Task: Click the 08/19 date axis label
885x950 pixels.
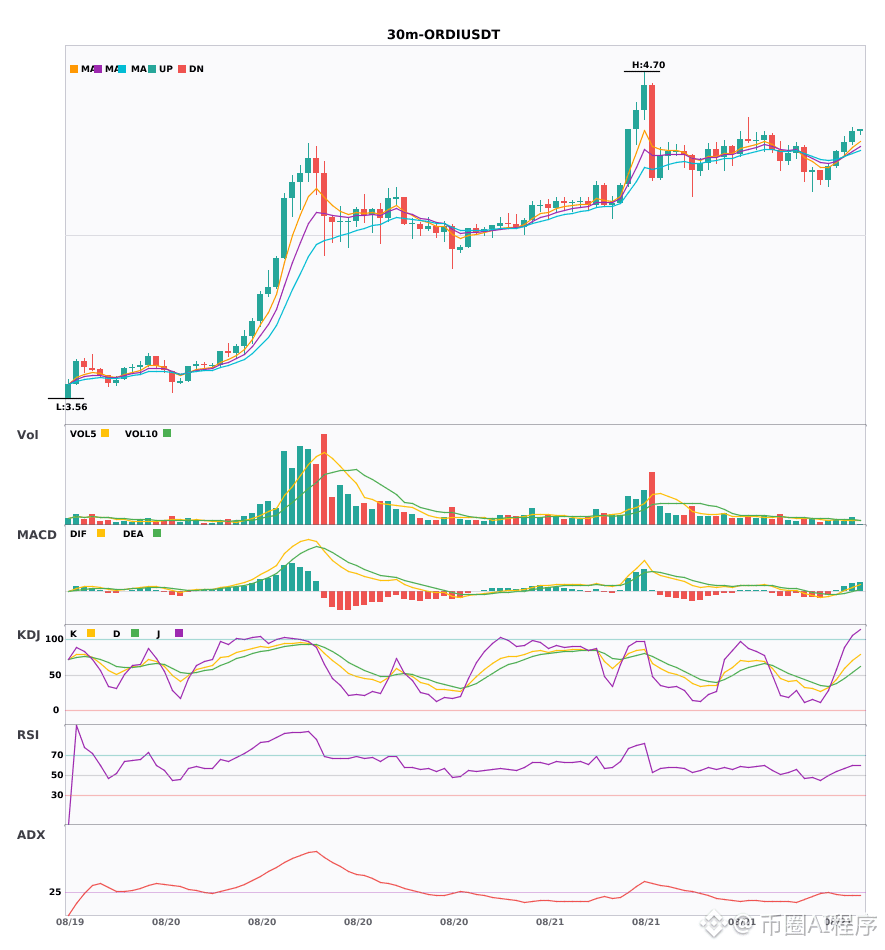Action: 70,922
